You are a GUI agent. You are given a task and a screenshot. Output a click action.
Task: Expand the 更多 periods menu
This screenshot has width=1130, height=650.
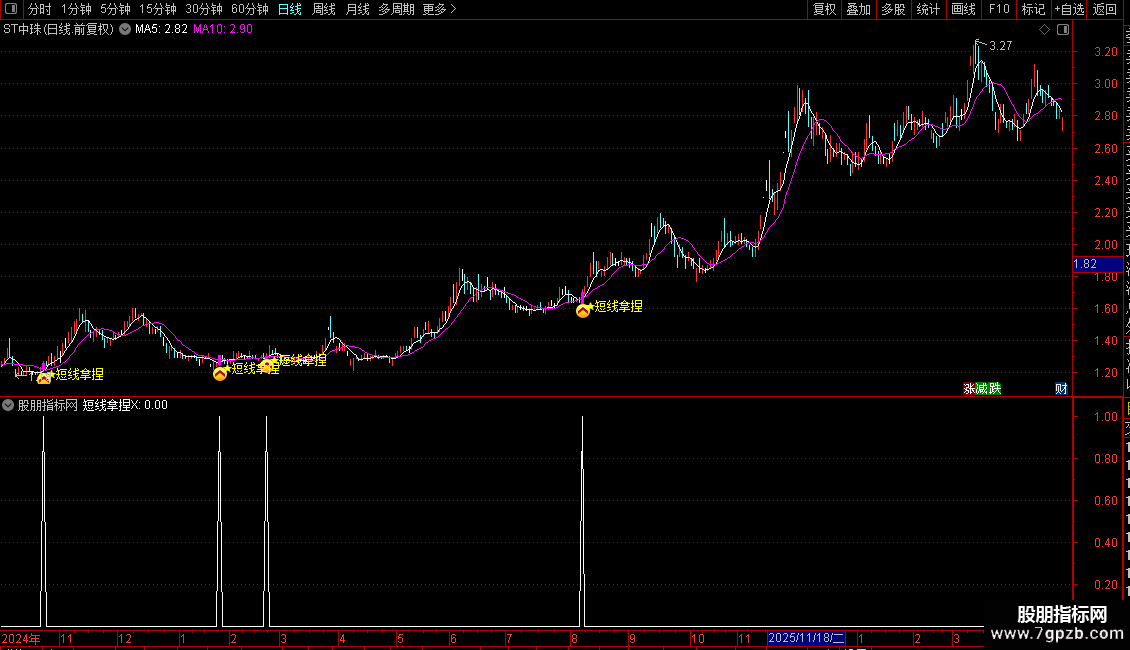[439, 9]
